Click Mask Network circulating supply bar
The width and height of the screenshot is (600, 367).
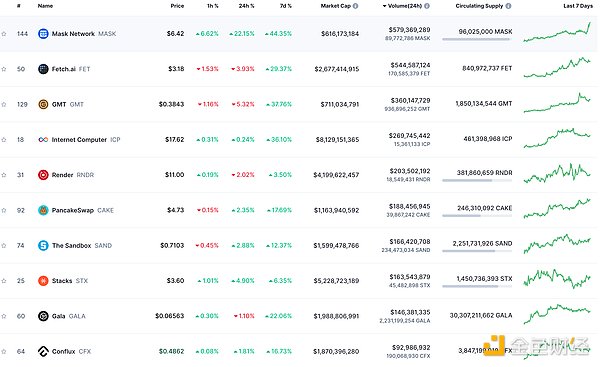tap(477, 39)
